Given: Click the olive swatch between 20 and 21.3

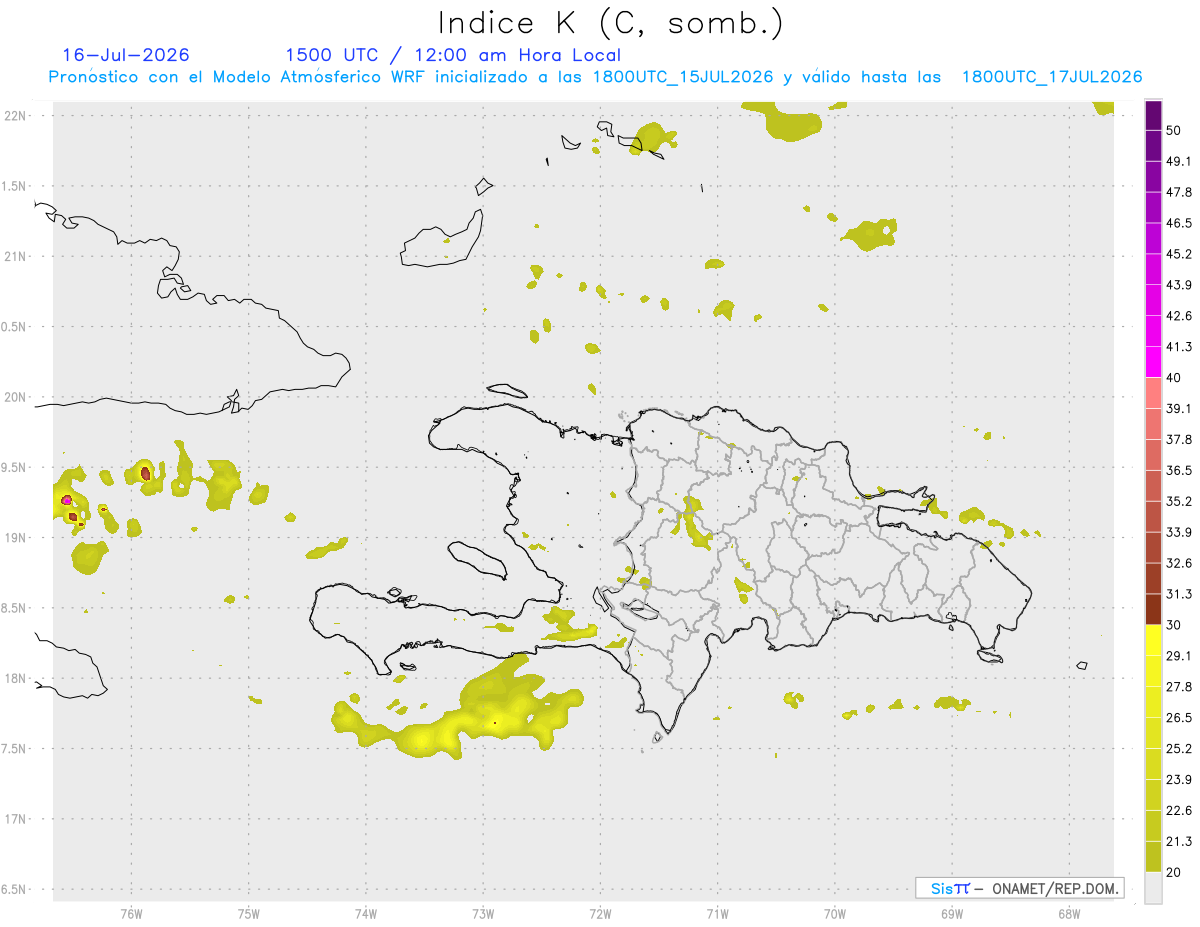Looking at the screenshot, I should [1153, 857].
